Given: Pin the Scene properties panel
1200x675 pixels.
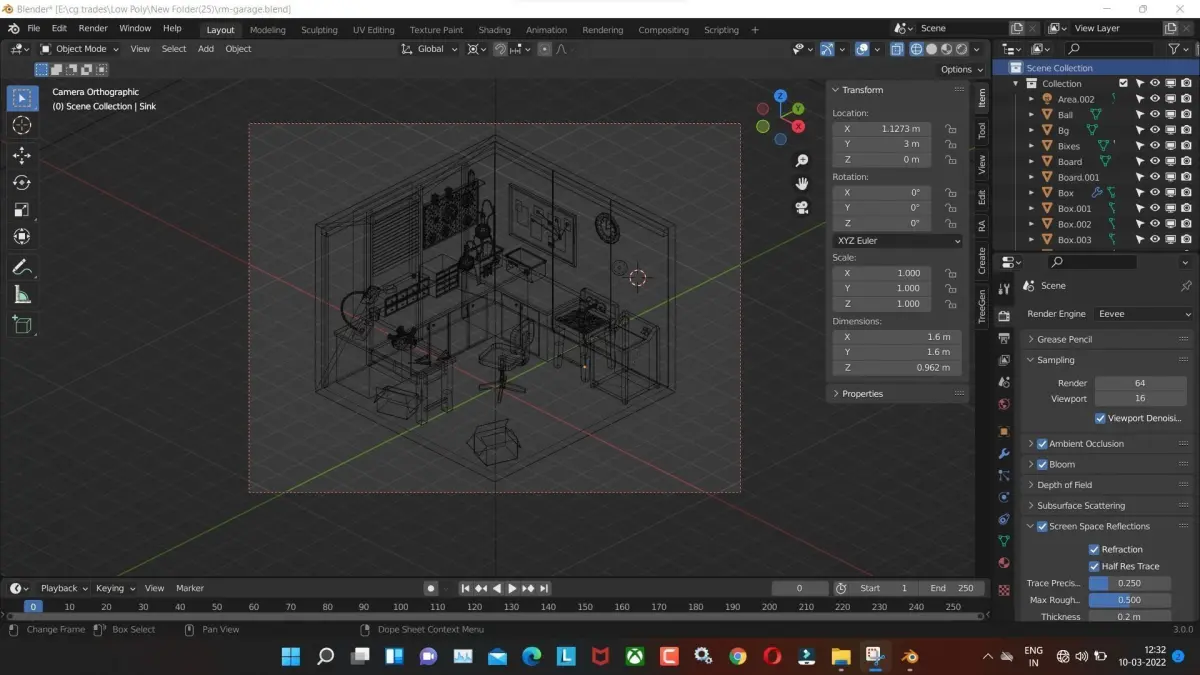Looking at the screenshot, I should pyautogui.click(x=1186, y=286).
